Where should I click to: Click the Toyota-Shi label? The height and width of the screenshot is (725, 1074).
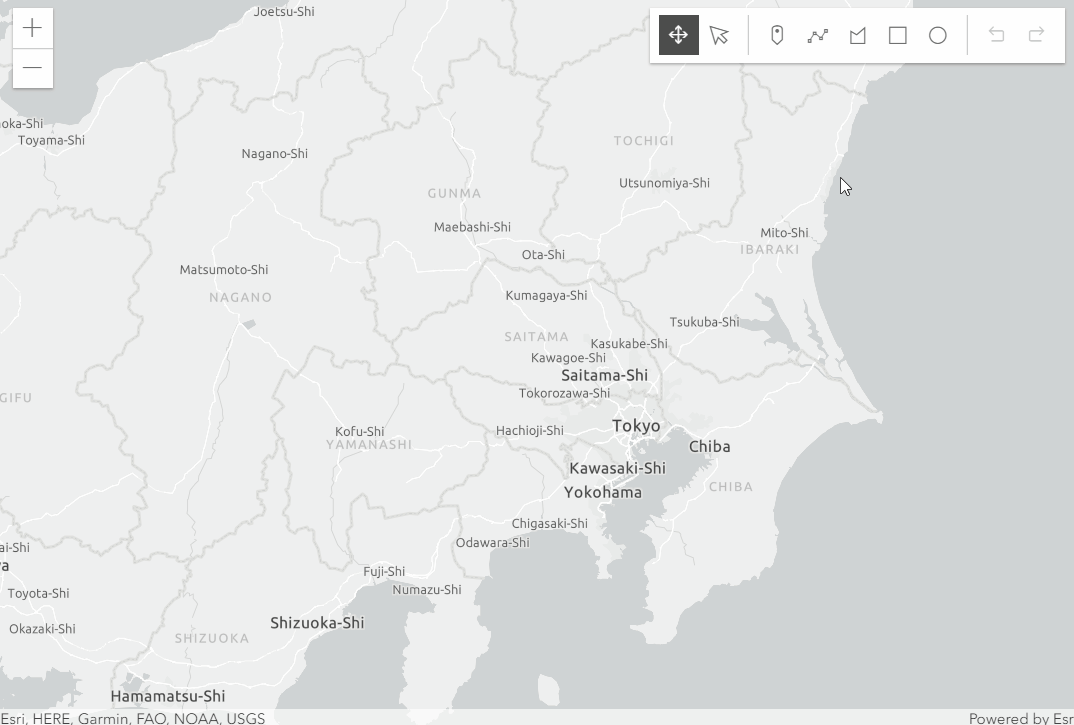(x=38, y=594)
